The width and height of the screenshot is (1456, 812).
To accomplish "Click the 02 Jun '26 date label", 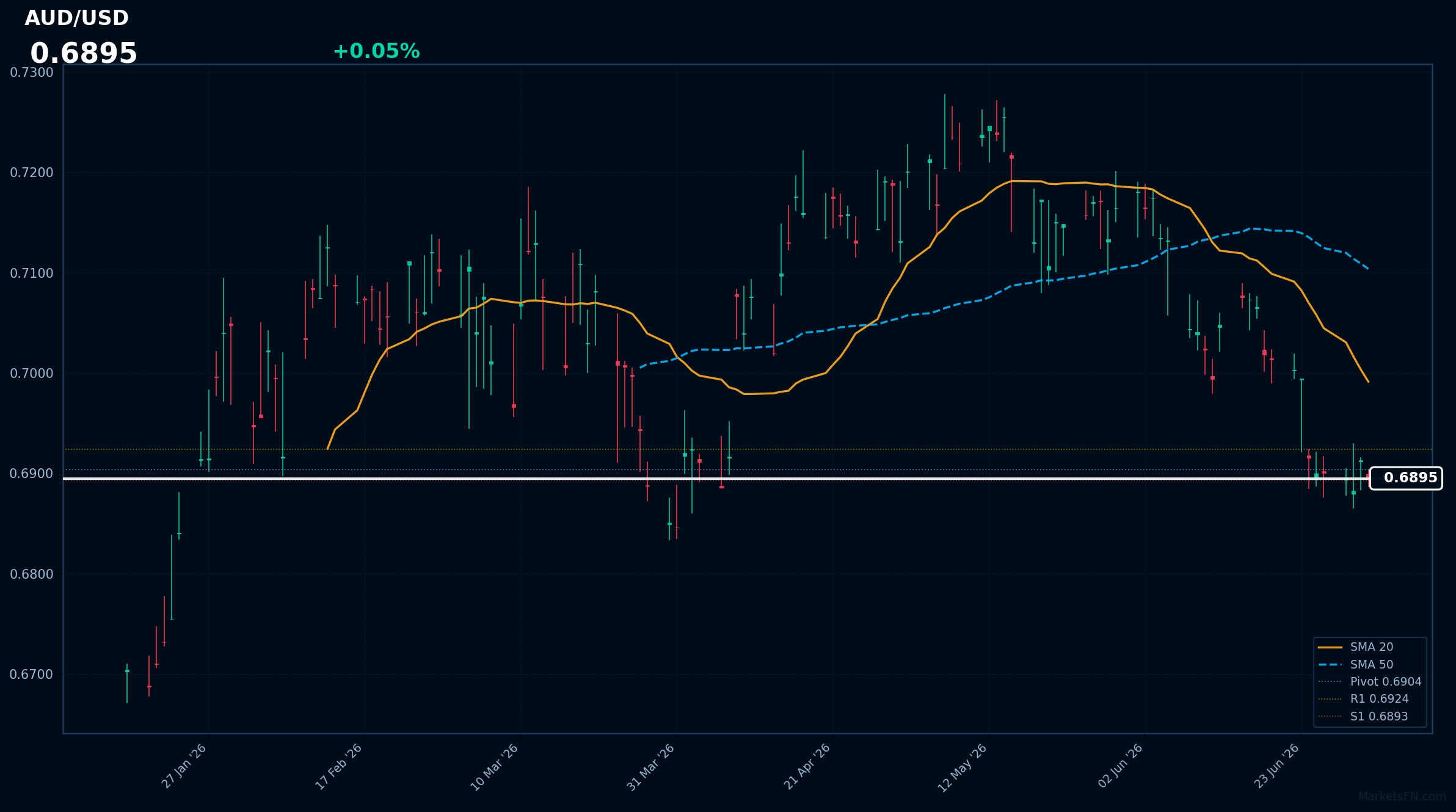I will (1120, 766).
